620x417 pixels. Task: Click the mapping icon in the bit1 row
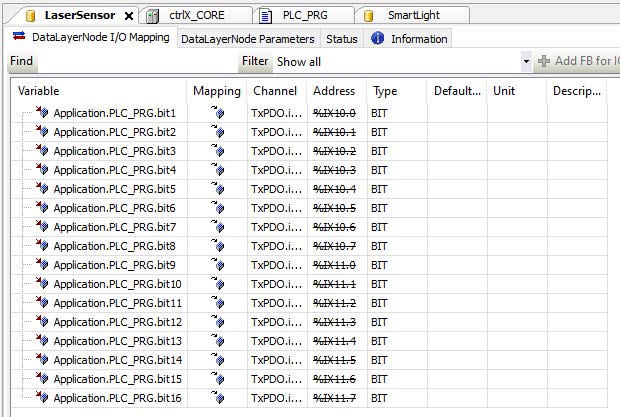pos(217,113)
